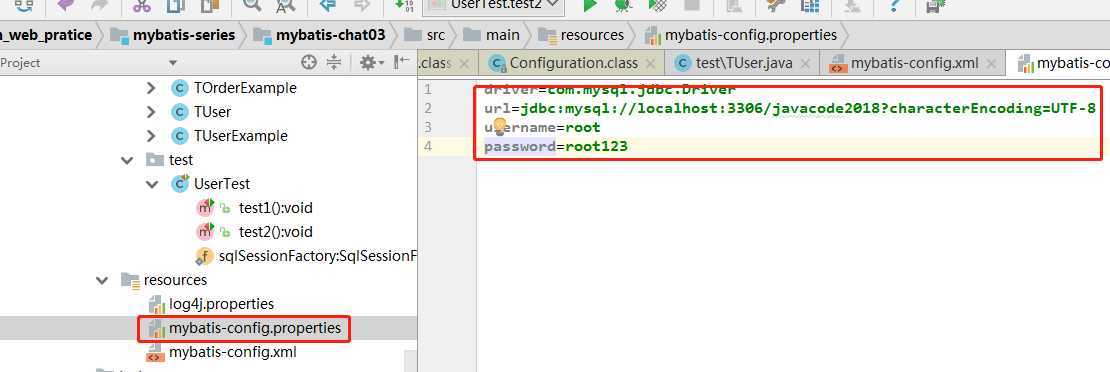Screen dimensions: 1110x372
Task: Click the url=jdbc:mysql line in editor
Action: point(789,108)
